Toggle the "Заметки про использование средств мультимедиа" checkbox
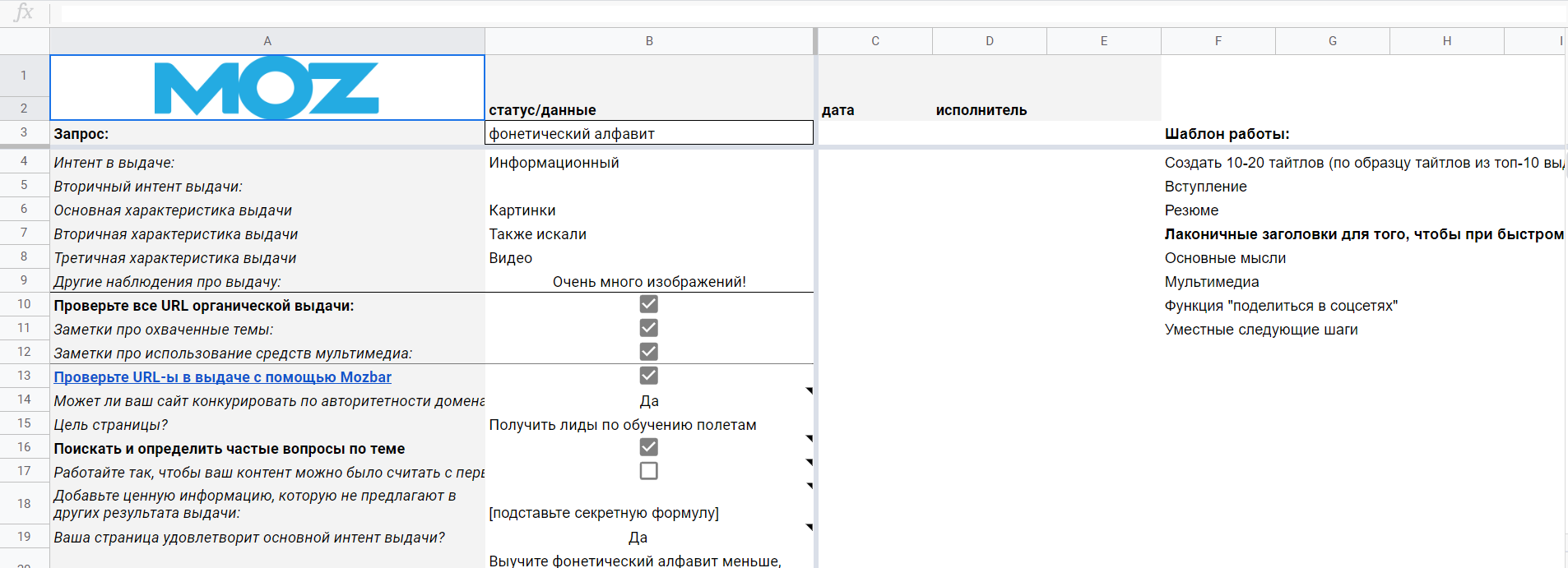 (648, 352)
